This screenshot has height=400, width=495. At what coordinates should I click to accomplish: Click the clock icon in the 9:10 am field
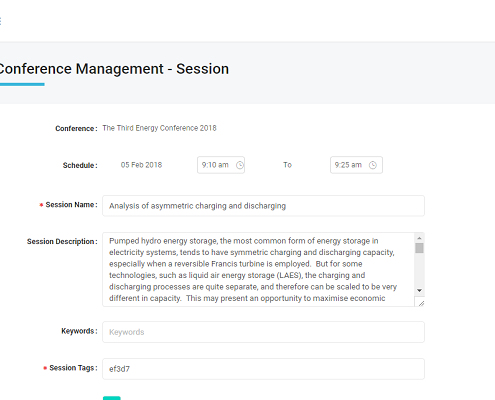tap(240, 165)
